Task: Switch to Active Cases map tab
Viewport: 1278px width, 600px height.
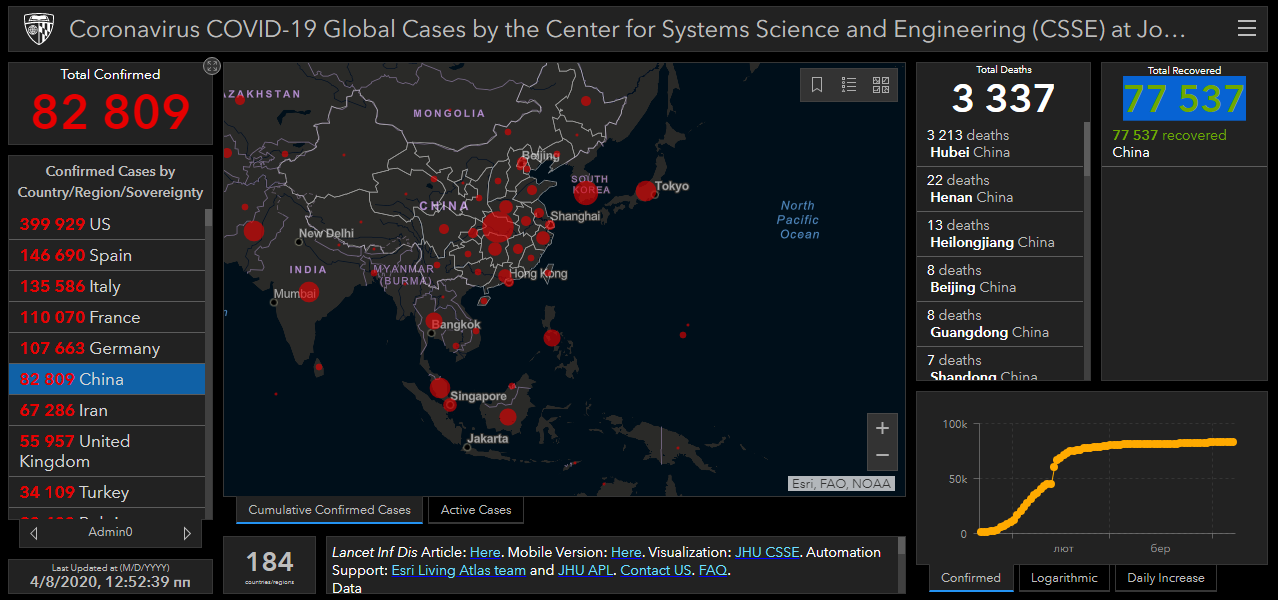Action: (x=476, y=510)
